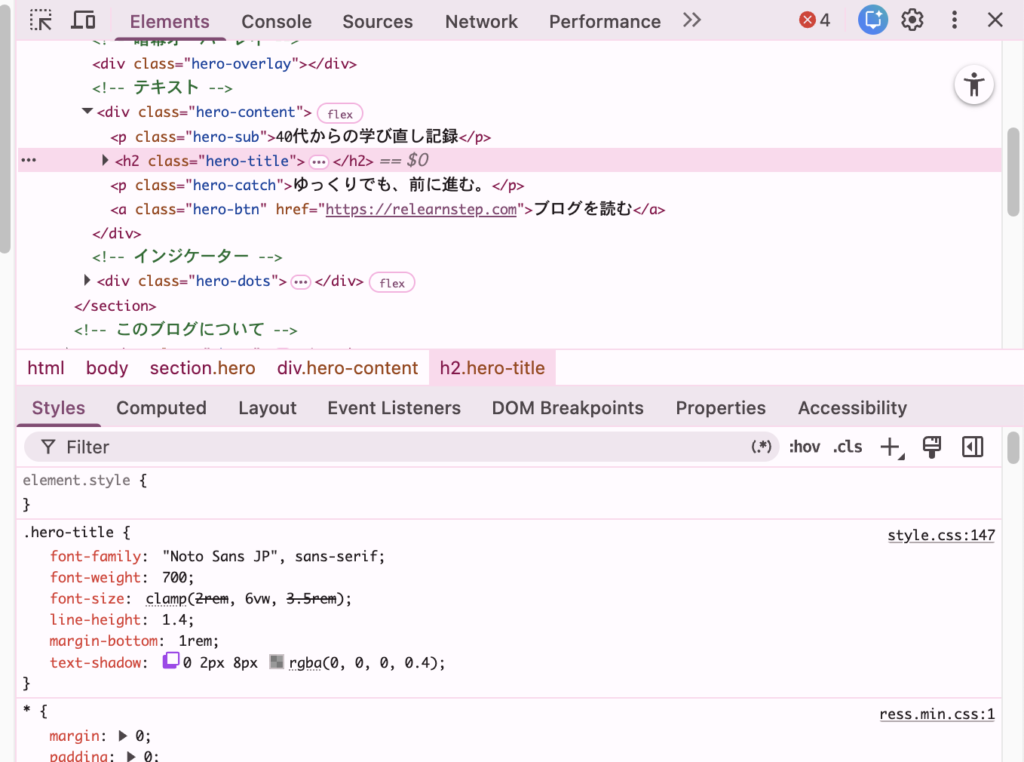Click html in the breadcrumb bar
1024x762 pixels.
tap(46, 368)
